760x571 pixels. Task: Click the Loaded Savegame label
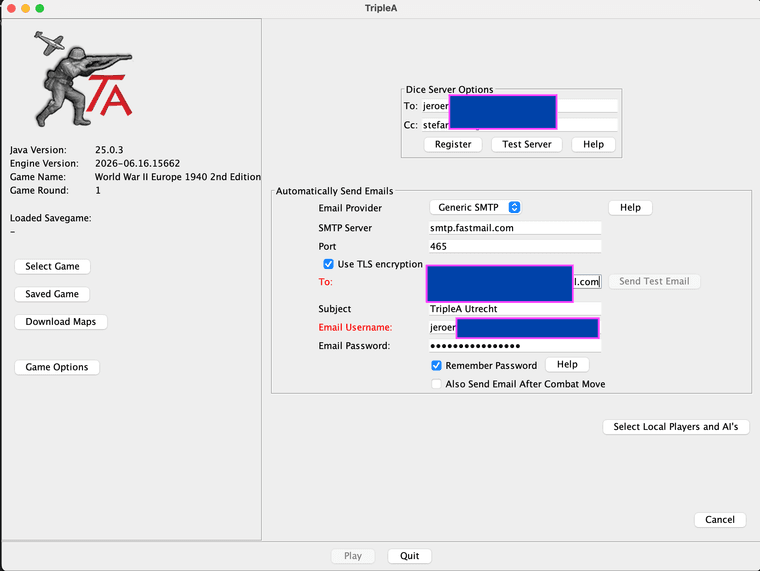point(50,218)
